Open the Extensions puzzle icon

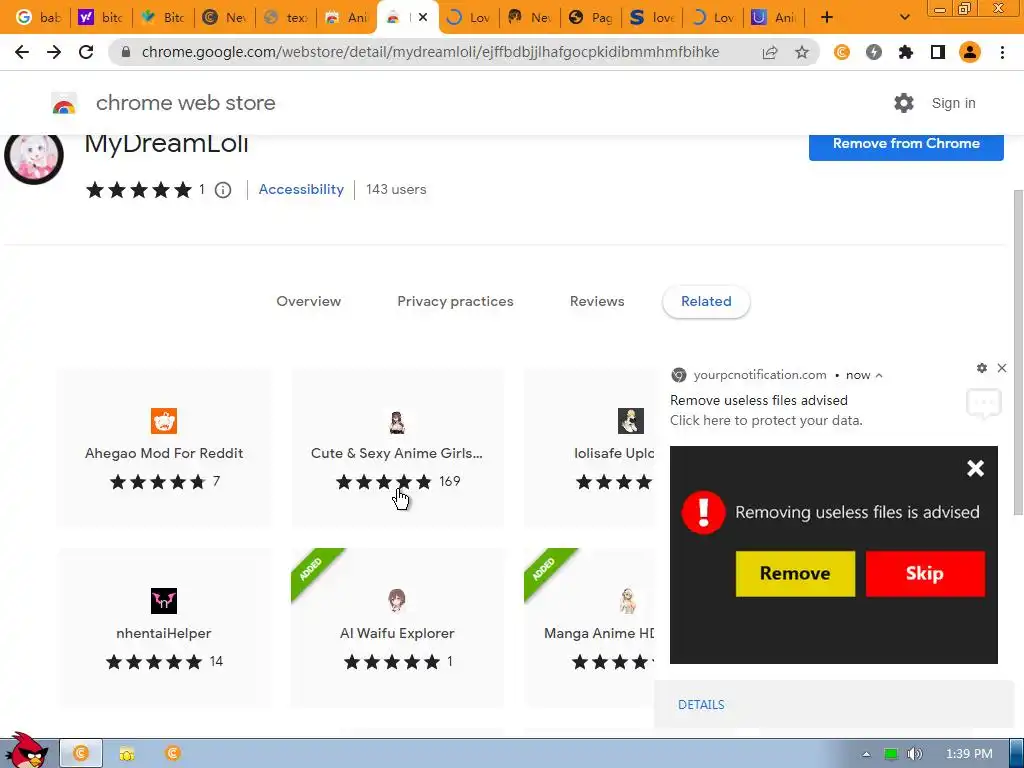[906, 52]
